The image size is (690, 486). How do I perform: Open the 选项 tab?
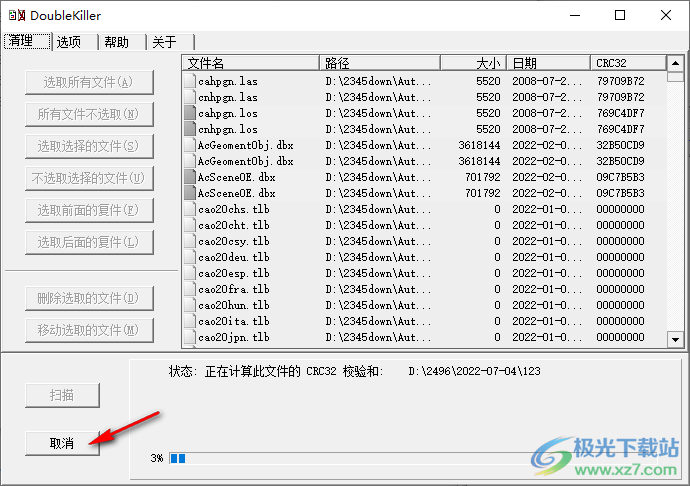pyautogui.click(x=75, y=42)
